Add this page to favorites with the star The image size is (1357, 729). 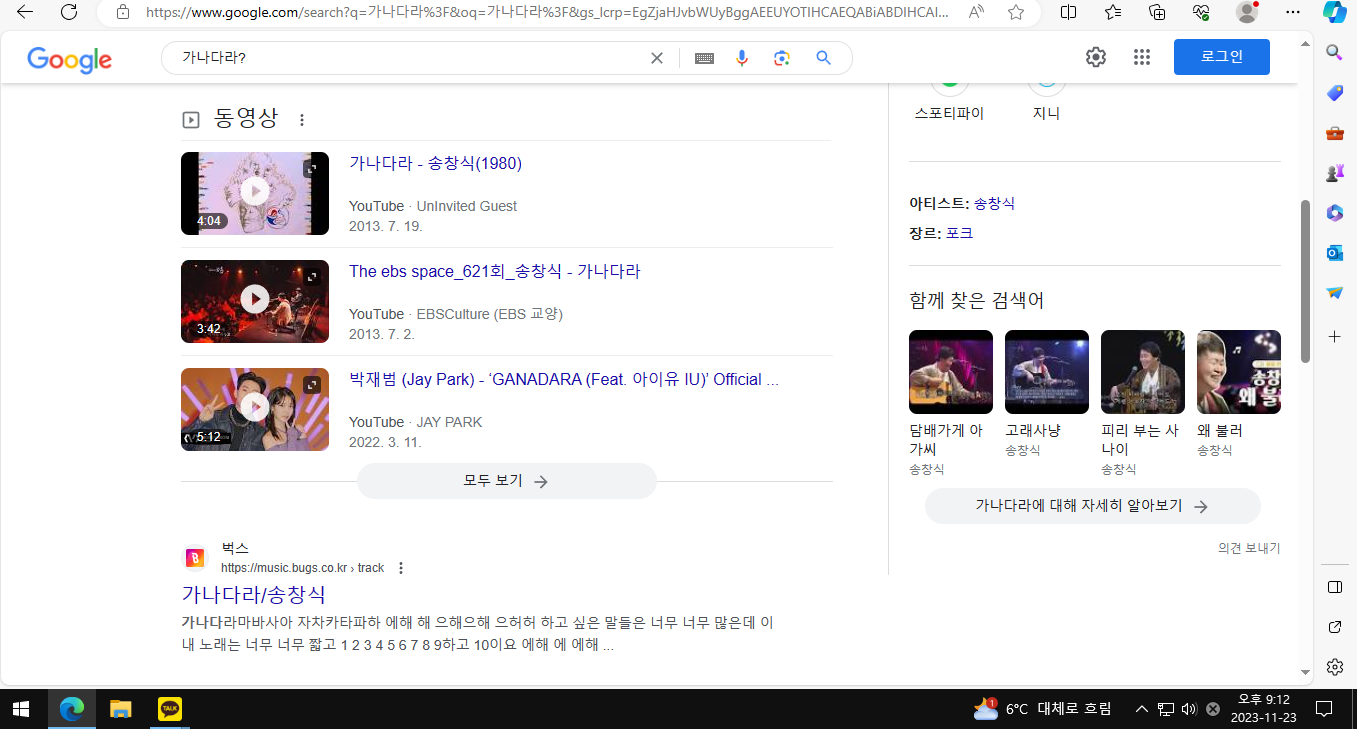tap(1016, 12)
